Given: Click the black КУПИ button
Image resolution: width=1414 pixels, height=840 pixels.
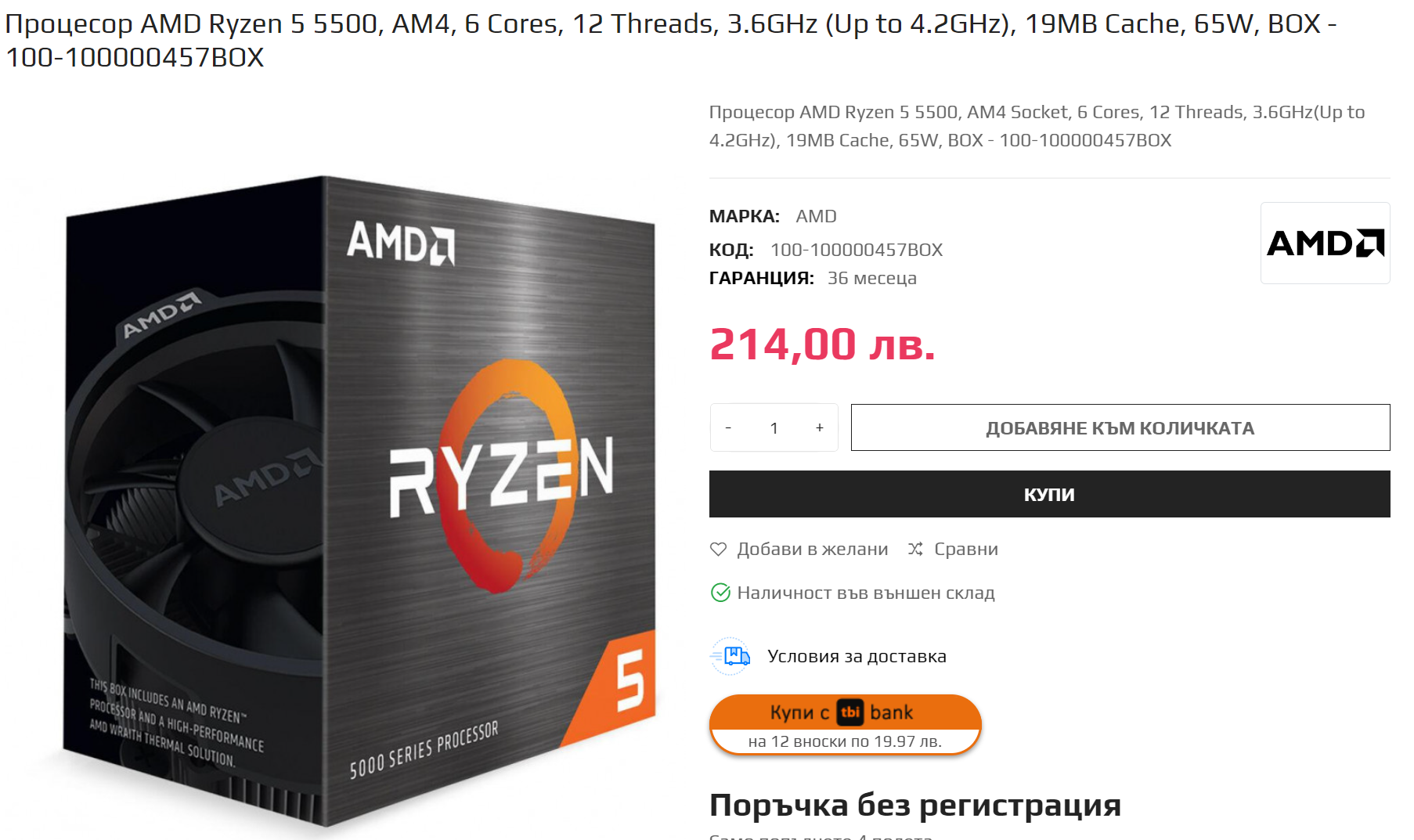Looking at the screenshot, I should [1049, 494].
